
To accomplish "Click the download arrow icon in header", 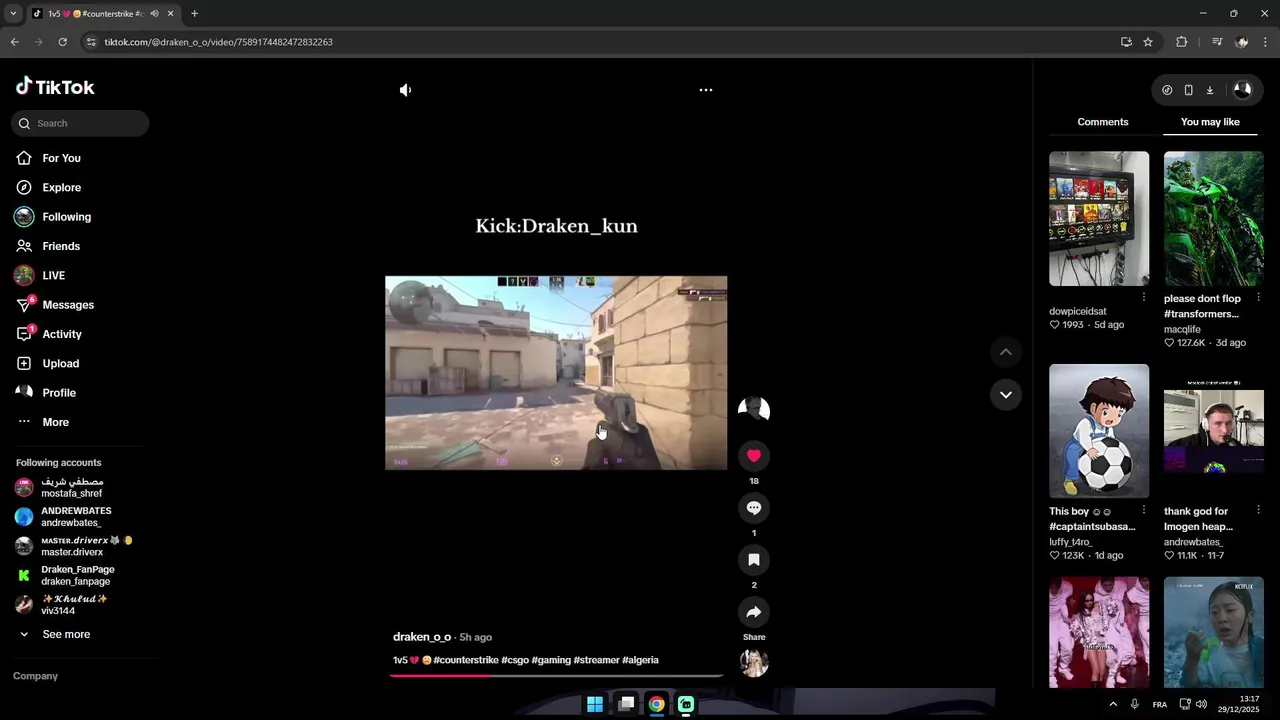I will (x=1209, y=90).
